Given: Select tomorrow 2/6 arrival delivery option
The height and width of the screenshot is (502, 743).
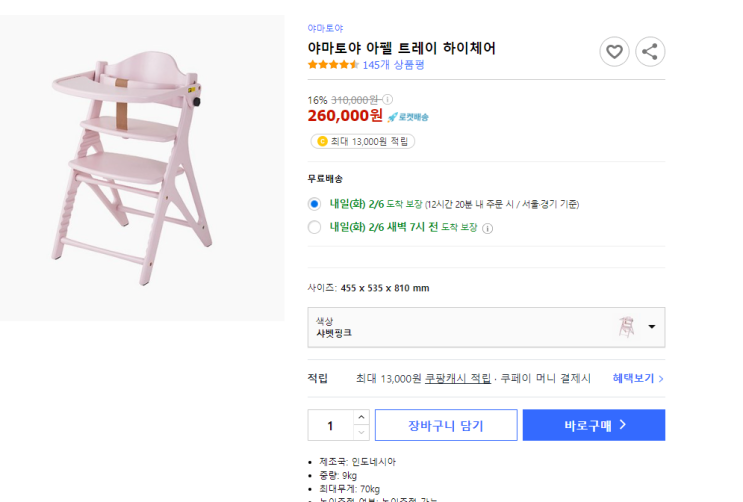Looking at the screenshot, I should (314, 203).
